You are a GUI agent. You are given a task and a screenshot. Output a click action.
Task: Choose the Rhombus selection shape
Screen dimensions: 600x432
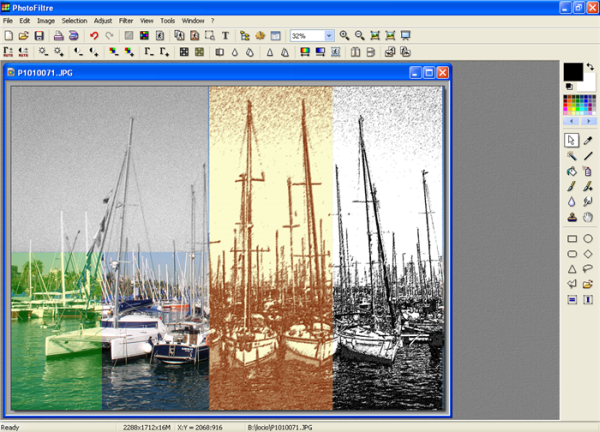click(588, 254)
